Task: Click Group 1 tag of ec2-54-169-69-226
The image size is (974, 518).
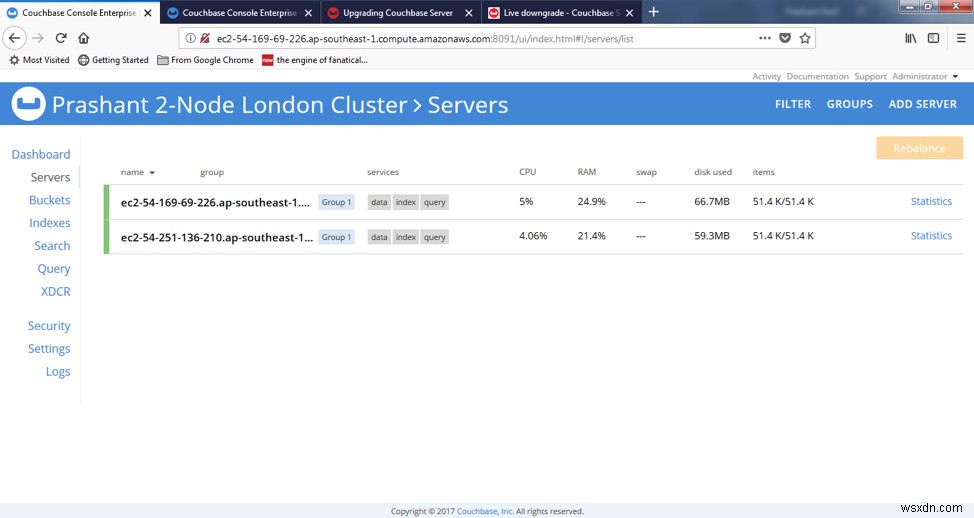Action: tap(336, 202)
